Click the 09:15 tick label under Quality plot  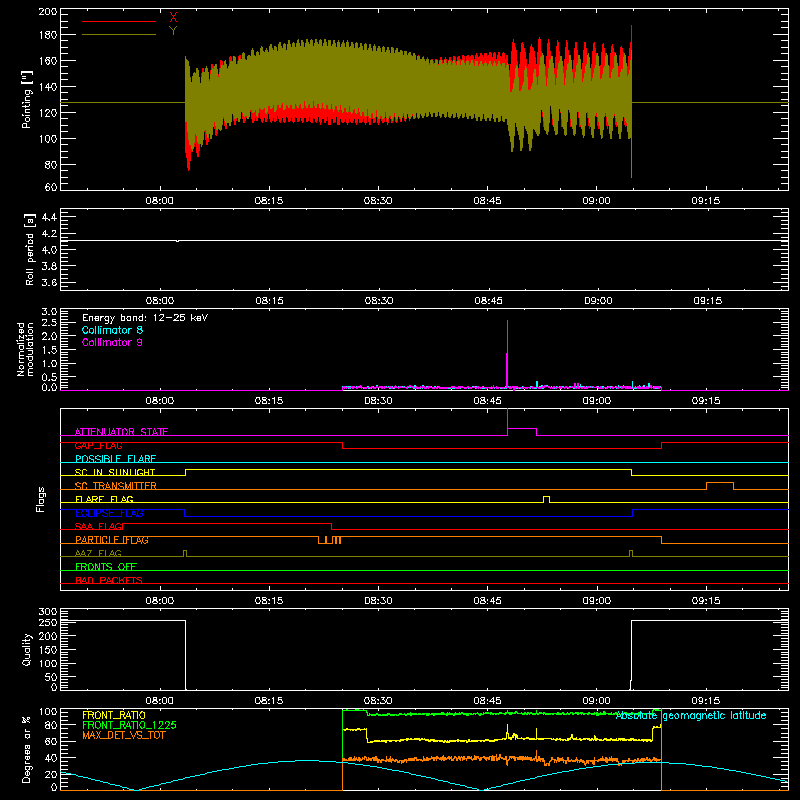coord(706,701)
